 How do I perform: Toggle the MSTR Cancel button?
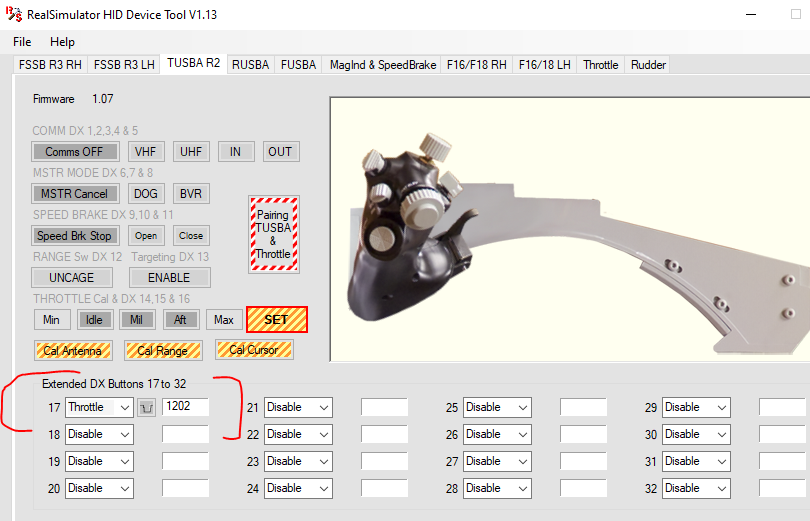[75, 194]
